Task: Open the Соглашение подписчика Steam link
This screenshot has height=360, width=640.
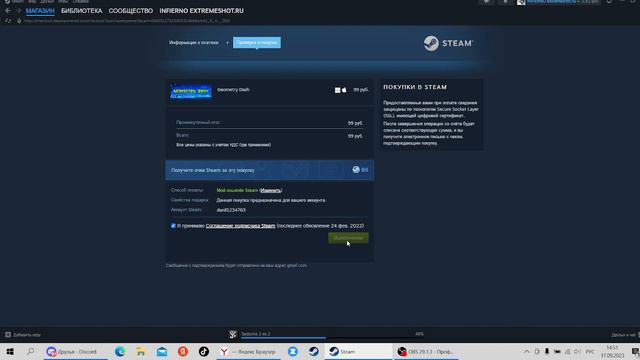Action: 240,226
